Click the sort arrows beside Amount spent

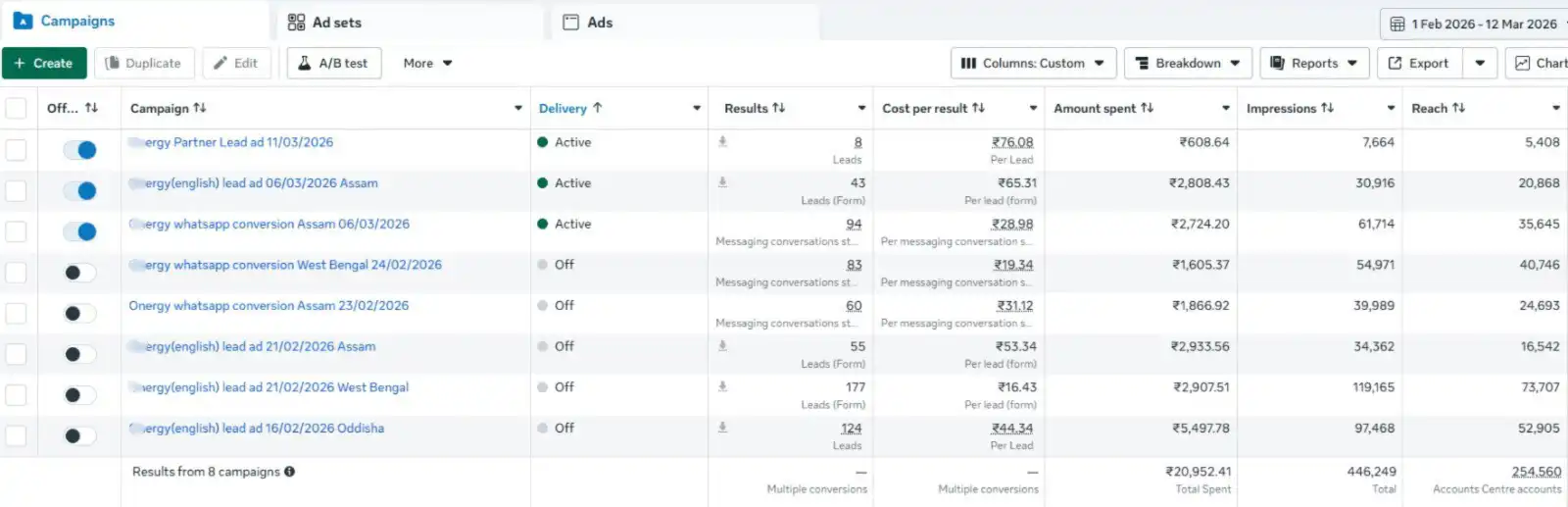point(1148,108)
